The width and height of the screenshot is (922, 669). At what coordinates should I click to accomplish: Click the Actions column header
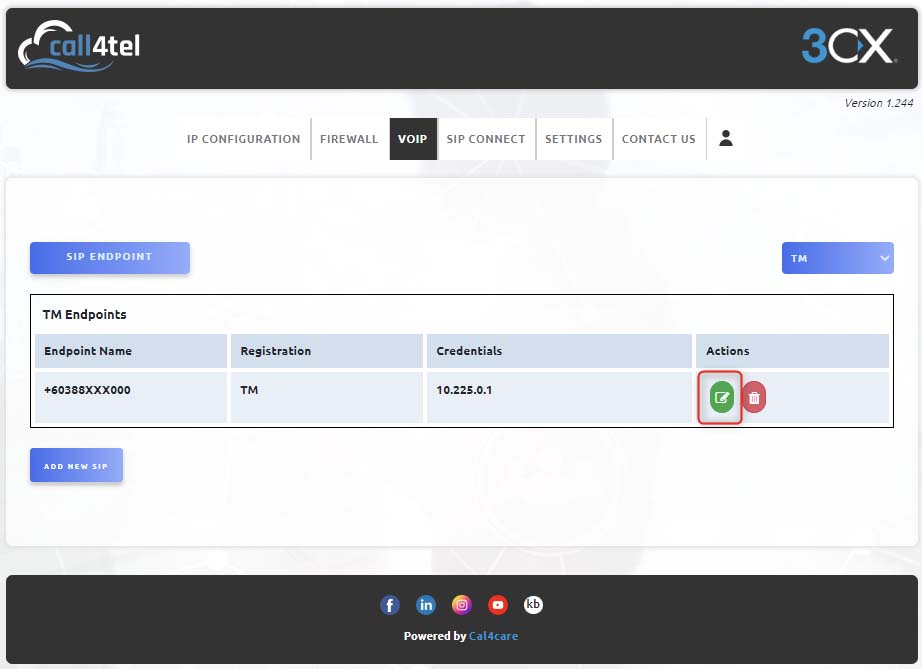792,351
